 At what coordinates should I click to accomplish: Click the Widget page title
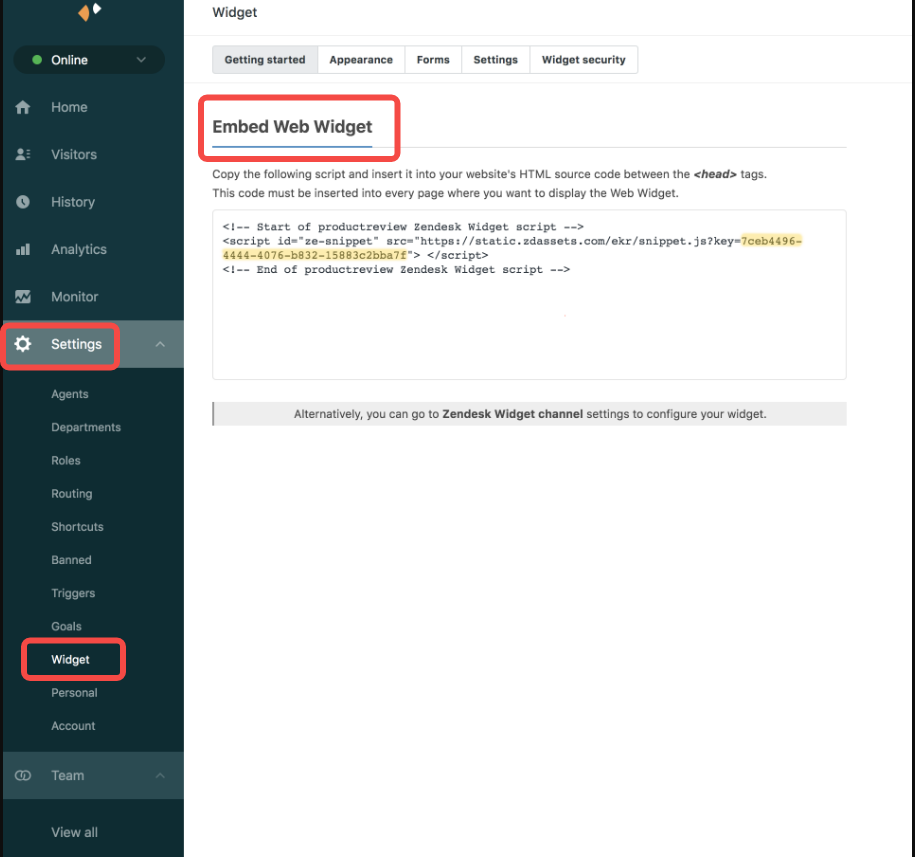(235, 12)
